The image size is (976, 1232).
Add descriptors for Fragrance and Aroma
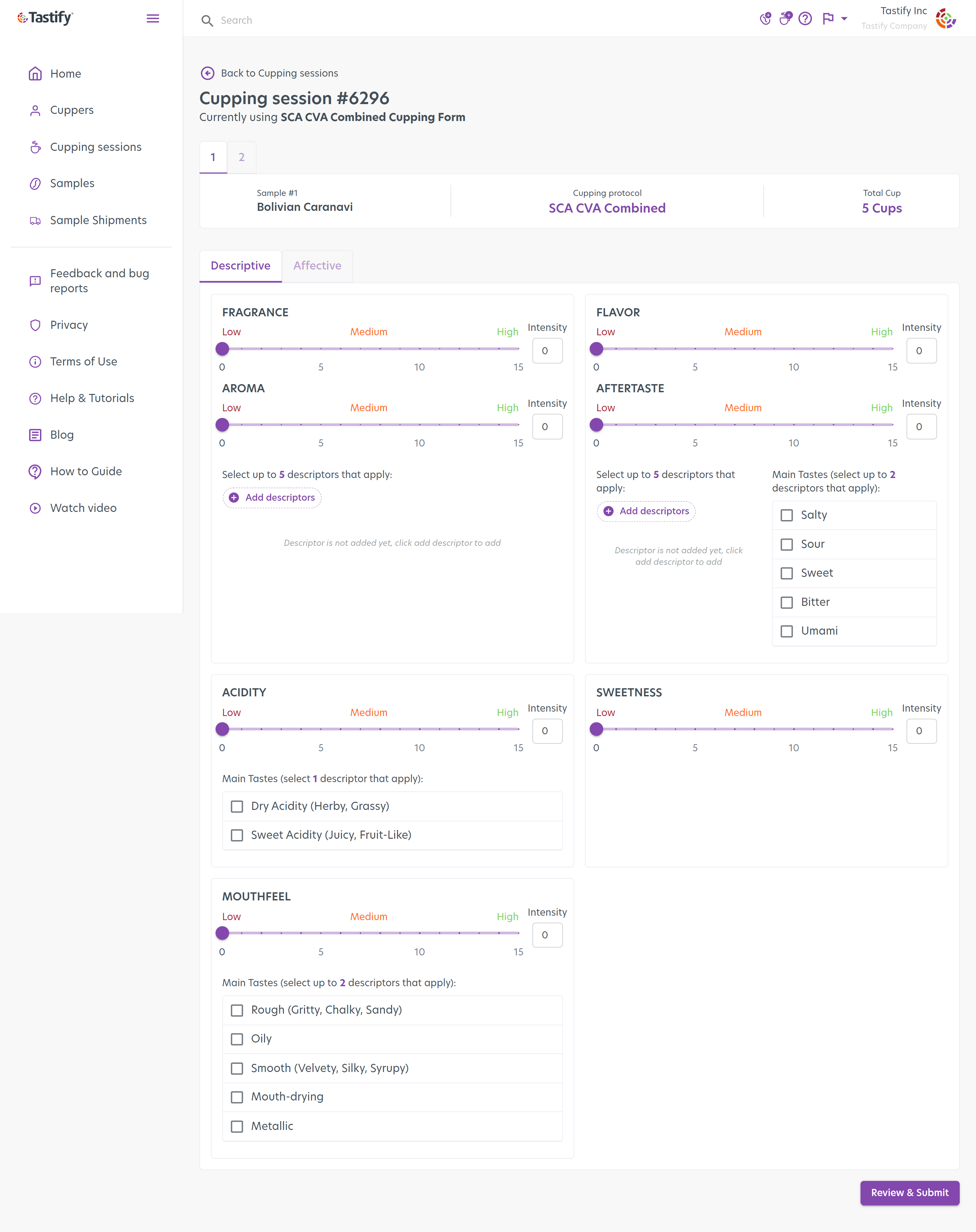click(x=272, y=498)
